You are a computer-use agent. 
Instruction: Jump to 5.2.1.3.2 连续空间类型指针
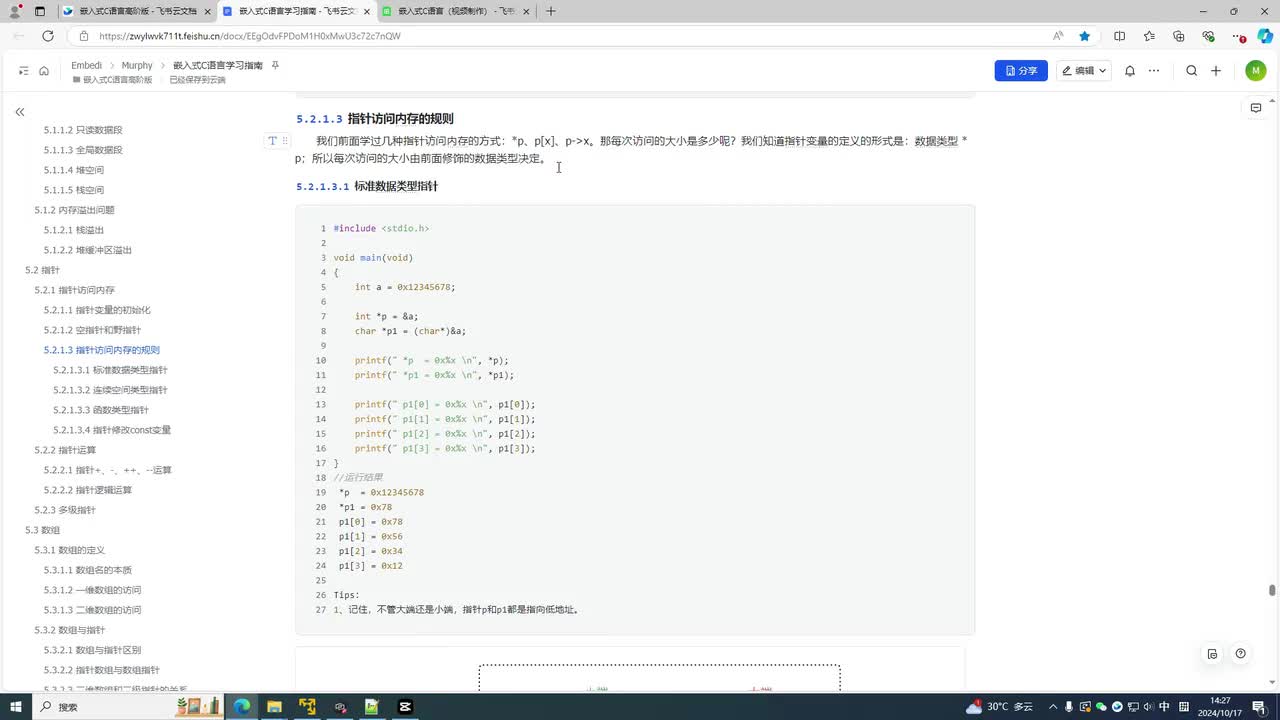[110, 390]
